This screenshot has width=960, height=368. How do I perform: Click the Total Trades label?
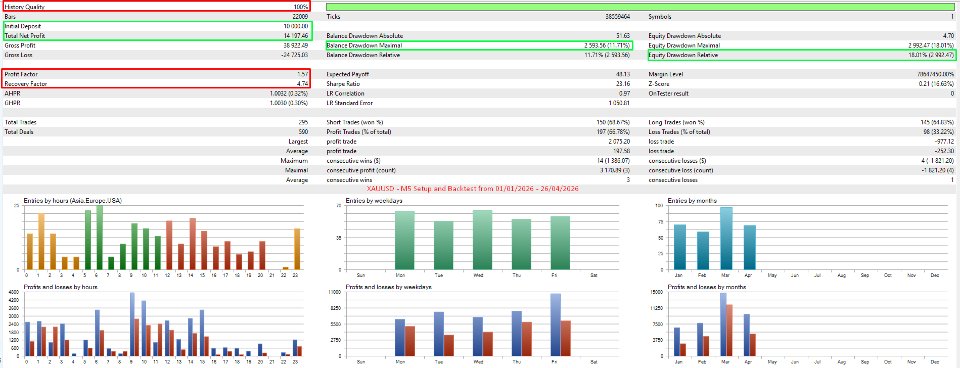tap(20, 122)
